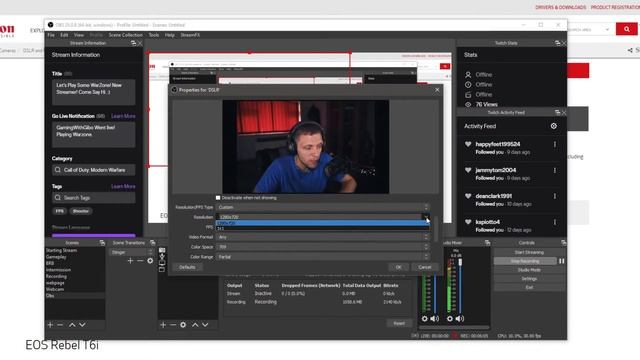Open the Color Space dropdown
This screenshot has width=640, height=360.
322,247
